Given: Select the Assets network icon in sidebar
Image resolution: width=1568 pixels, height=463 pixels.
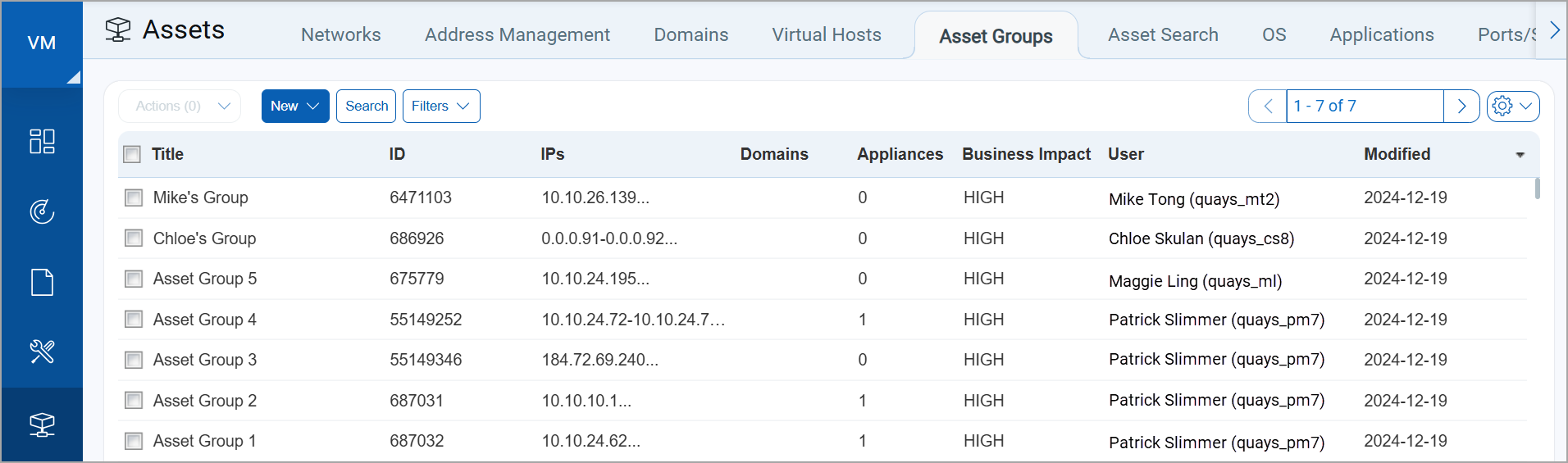Looking at the screenshot, I should 42,424.
